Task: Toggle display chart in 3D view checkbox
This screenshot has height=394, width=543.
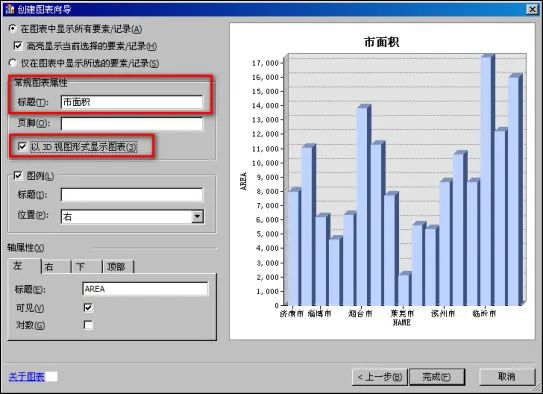Action: coord(22,146)
